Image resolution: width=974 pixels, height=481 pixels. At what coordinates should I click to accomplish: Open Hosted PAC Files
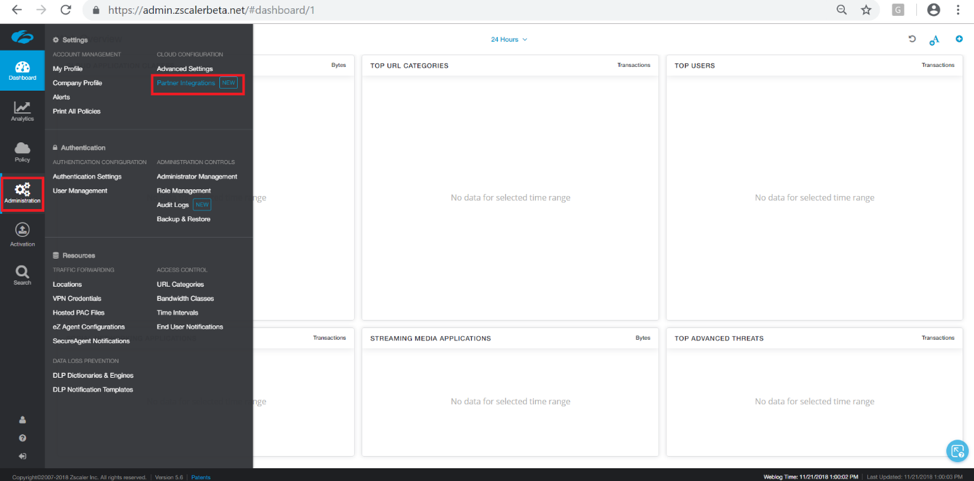click(79, 313)
